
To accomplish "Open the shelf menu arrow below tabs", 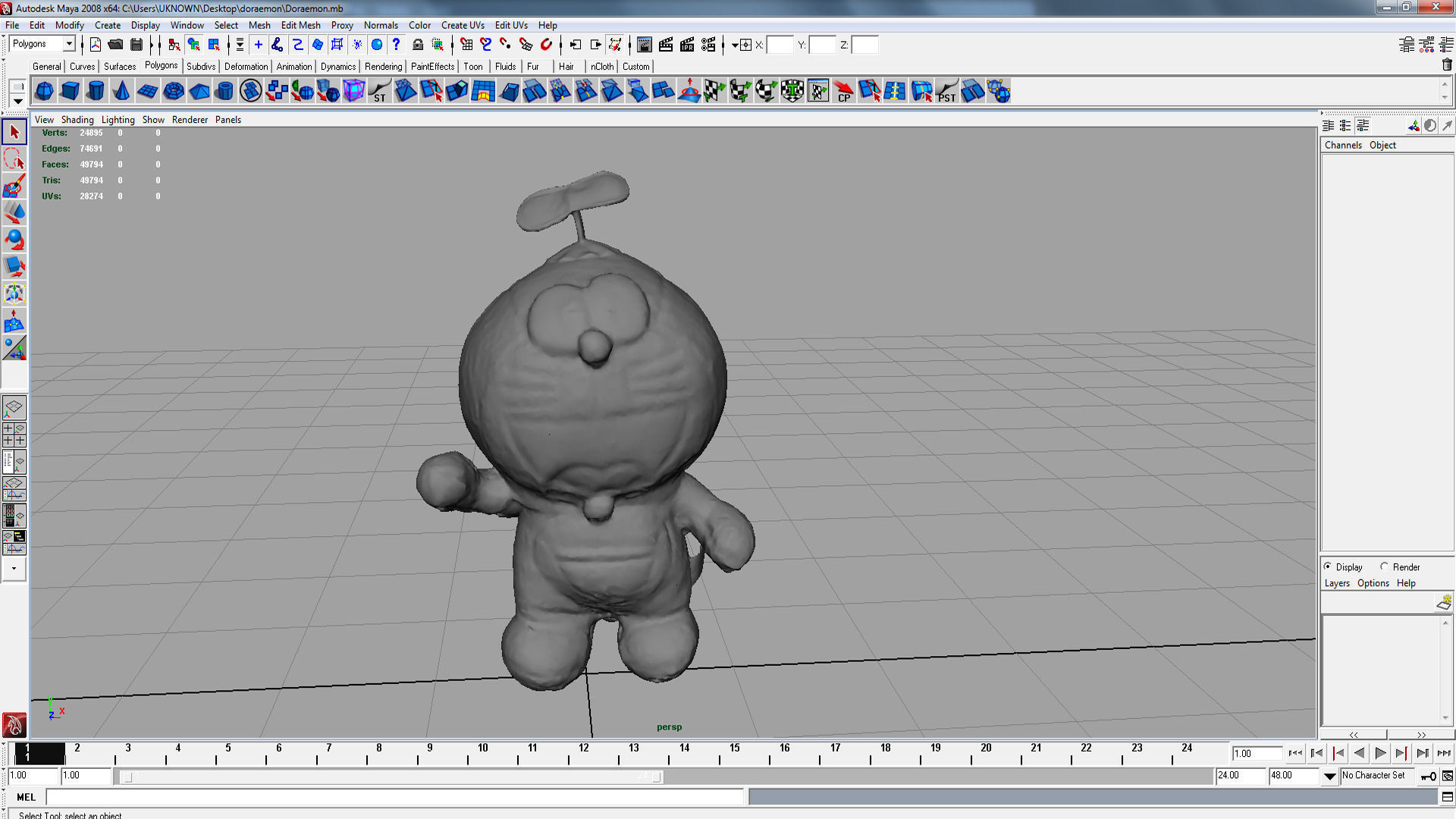I will coord(17,101).
